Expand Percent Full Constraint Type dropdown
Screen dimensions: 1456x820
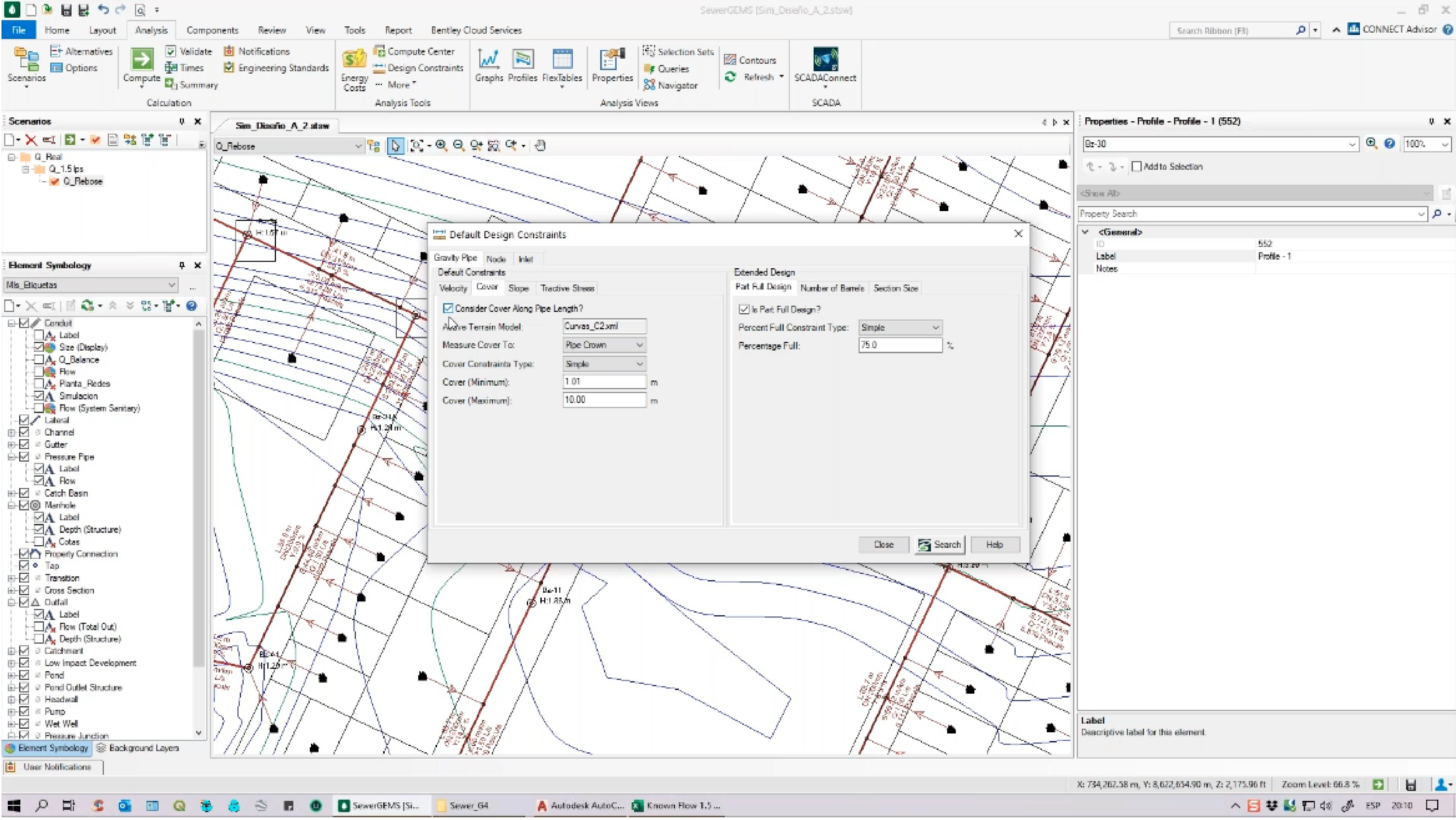900,328
